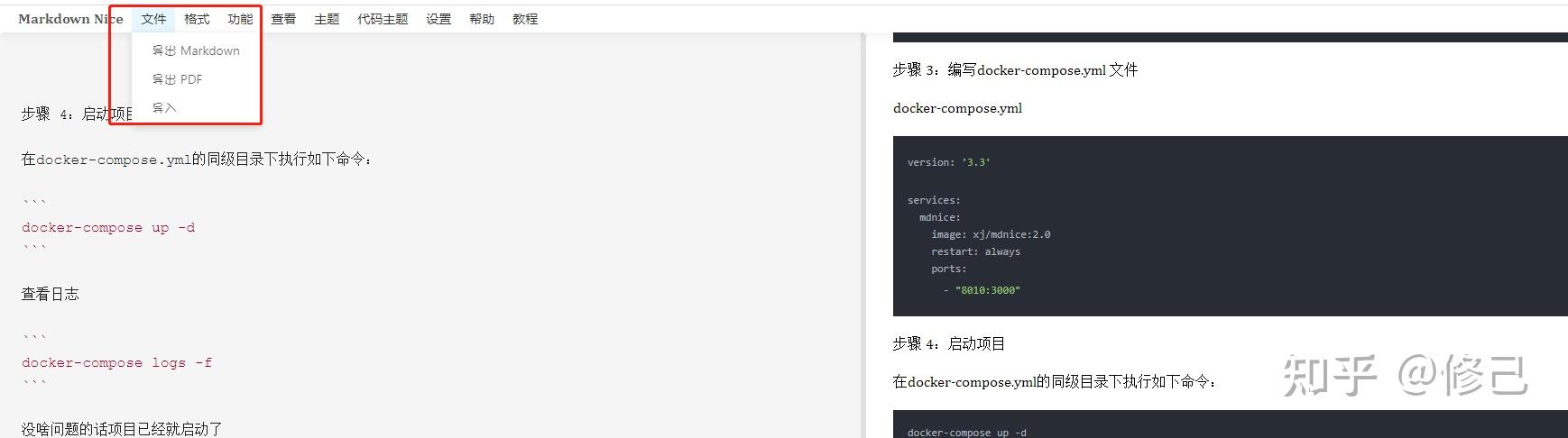Open the 帮助 menu
Image resolution: width=1568 pixels, height=438 pixels.
[x=482, y=19]
